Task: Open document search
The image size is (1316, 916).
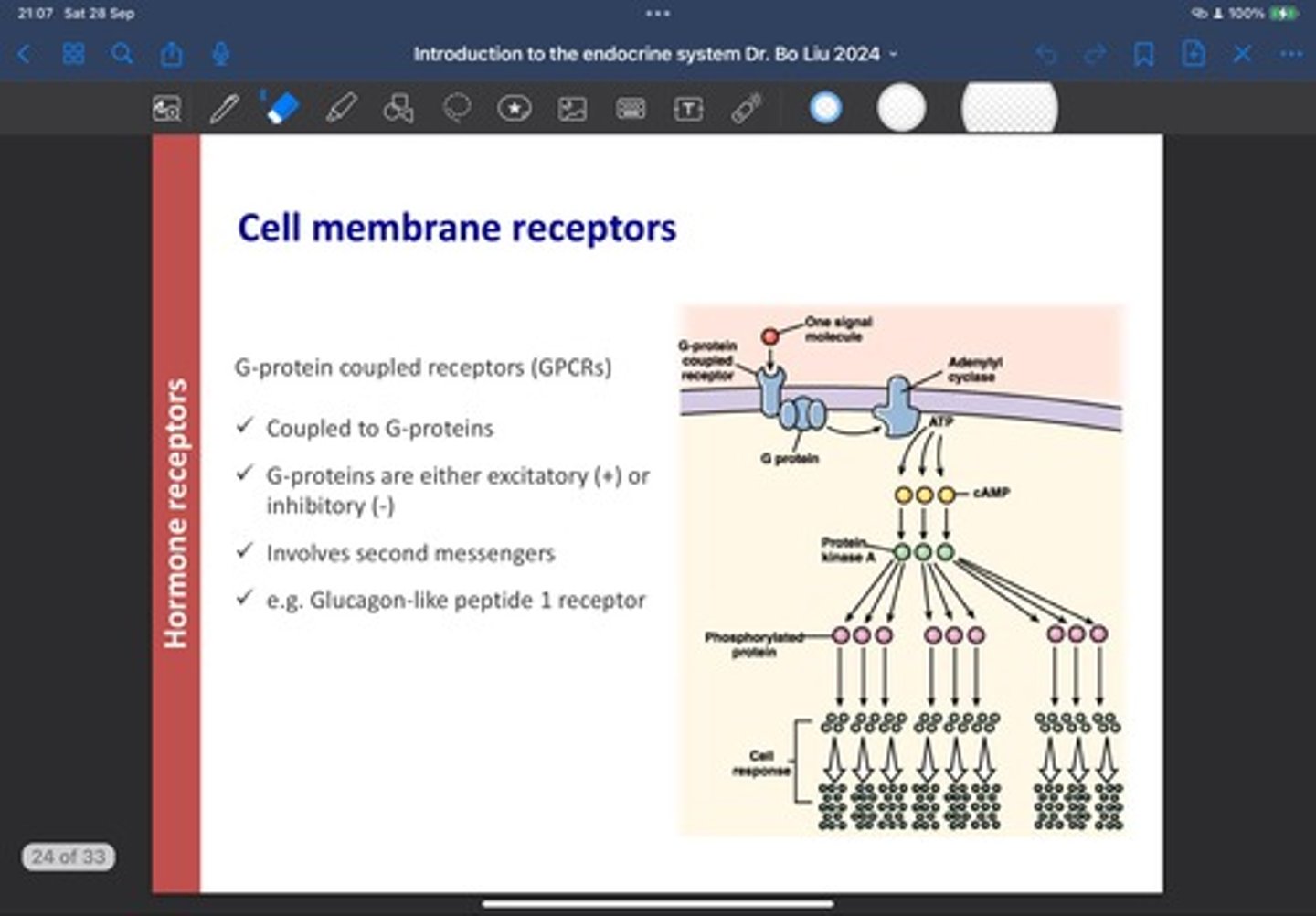Action: pos(122,54)
